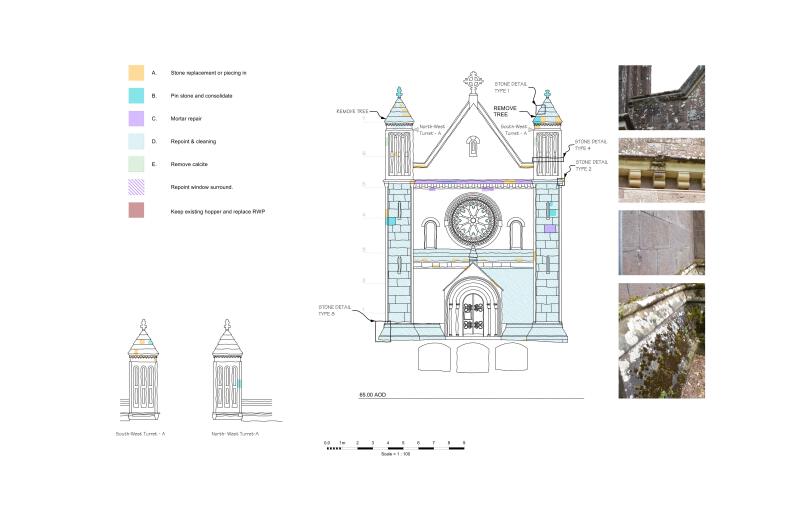Click the legend letter 'B.'
Viewport: 800px width, 531px height.
pyautogui.click(x=154, y=96)
